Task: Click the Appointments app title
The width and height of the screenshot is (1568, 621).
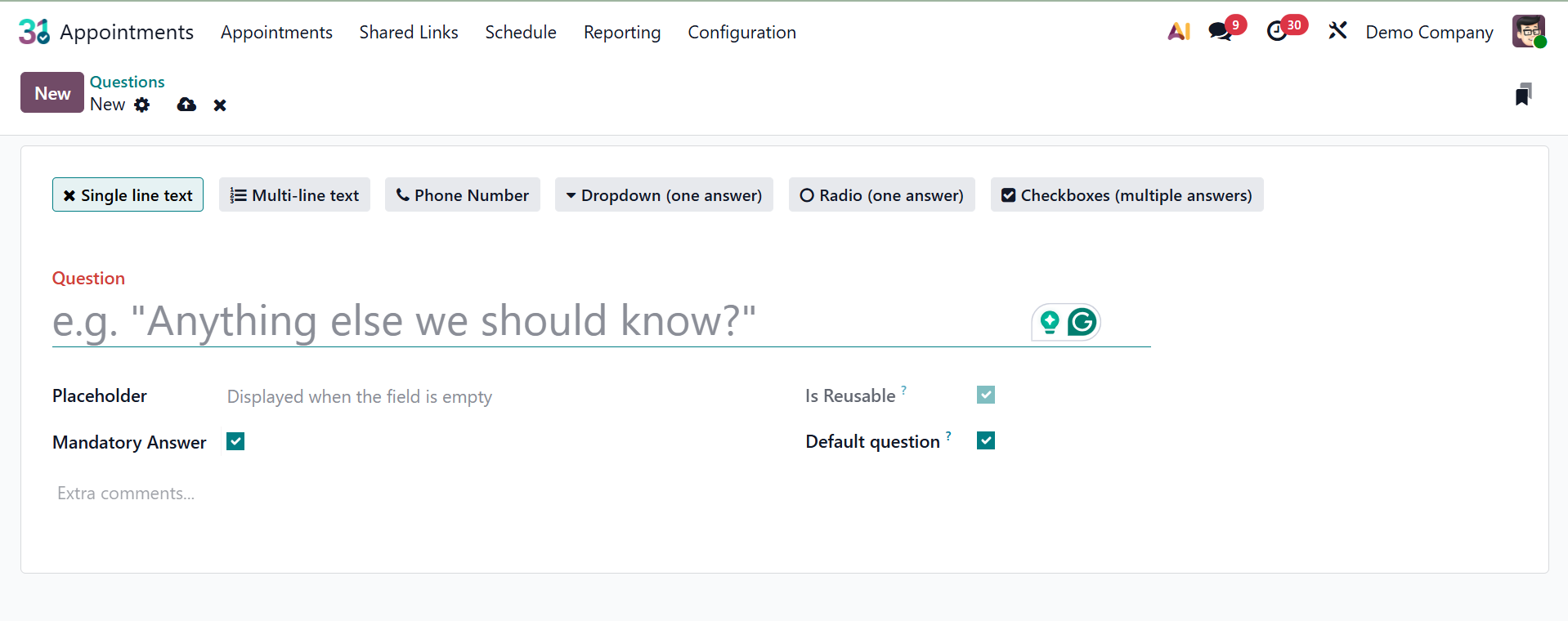Action: tap(127, 32)
